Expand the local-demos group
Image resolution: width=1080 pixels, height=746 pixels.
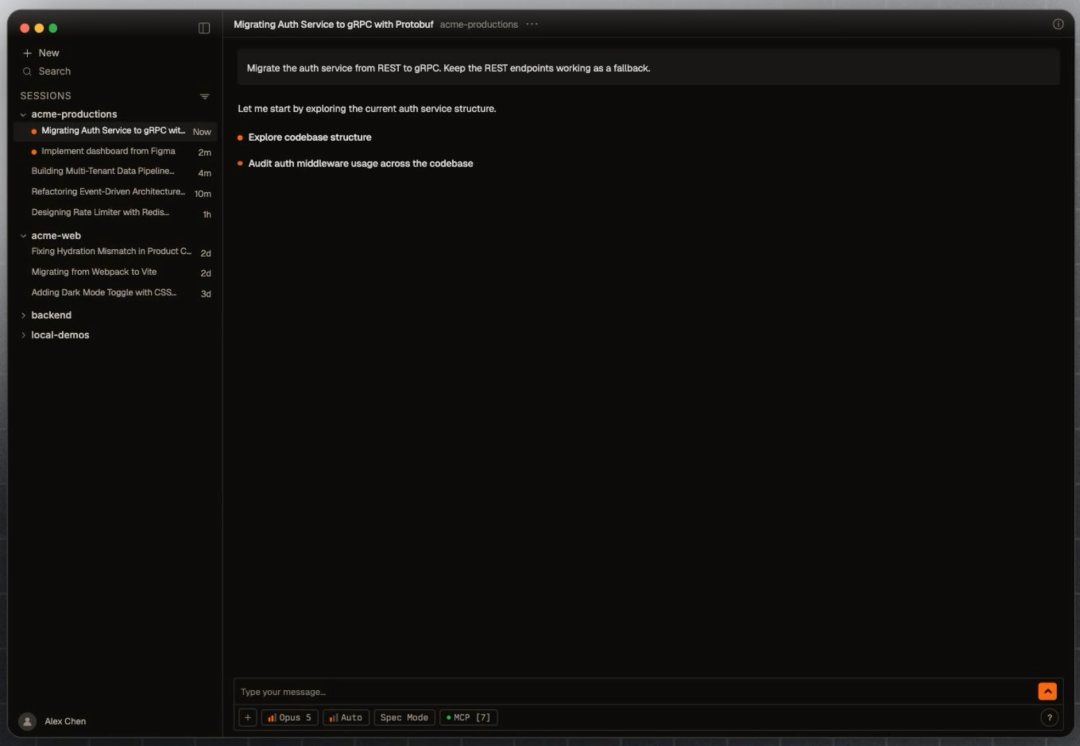point(23,335)
